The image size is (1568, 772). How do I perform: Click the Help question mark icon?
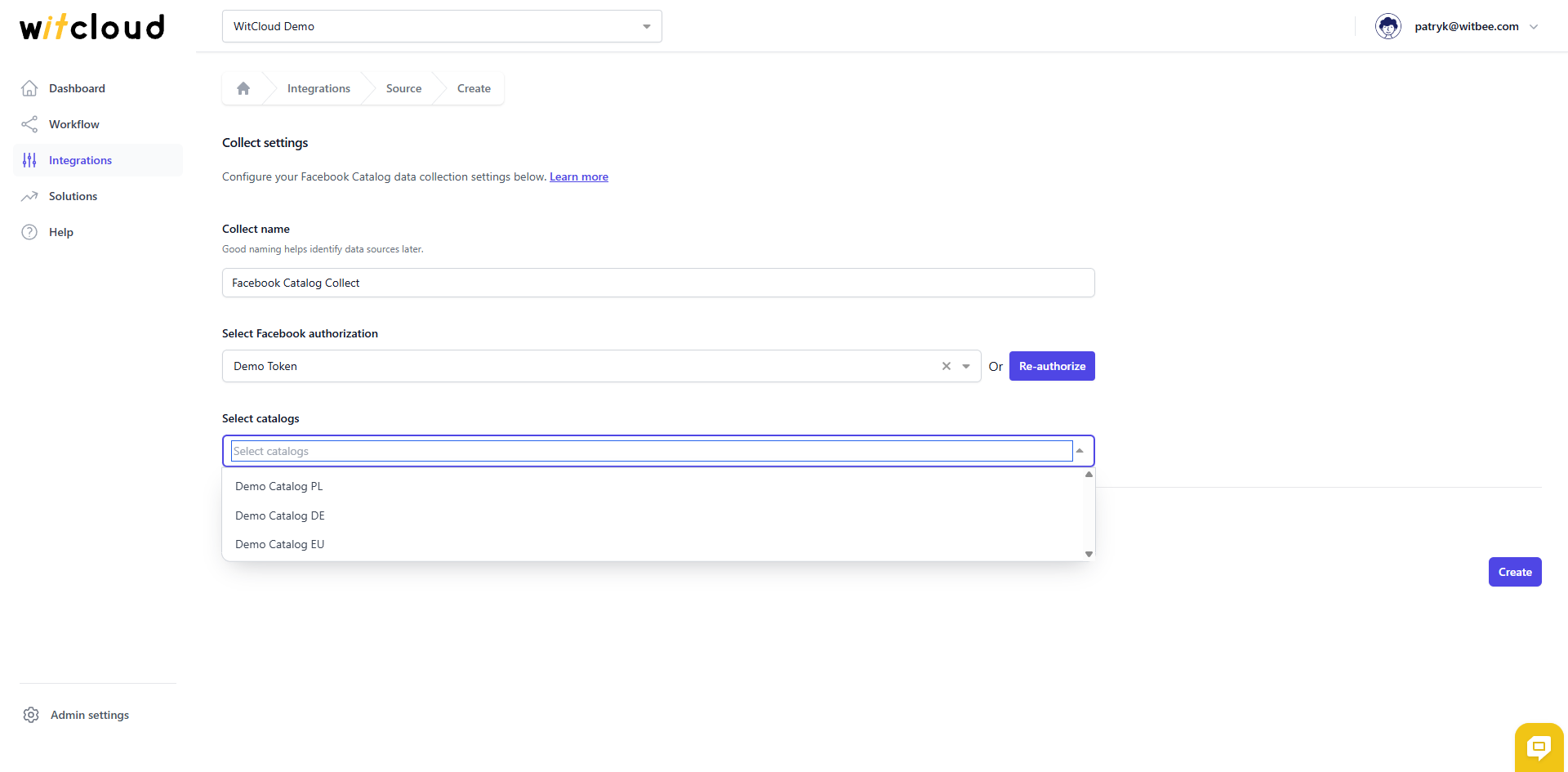click(29, 232)
